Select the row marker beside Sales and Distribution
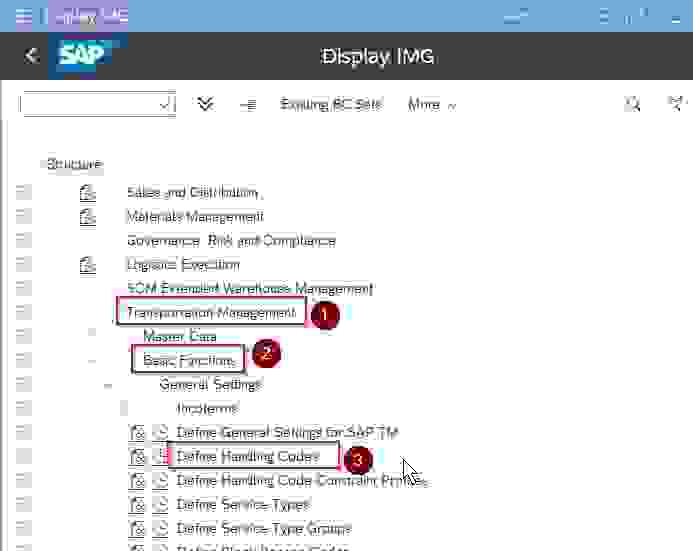Screen dimensions: 693x551 (23, 193)
